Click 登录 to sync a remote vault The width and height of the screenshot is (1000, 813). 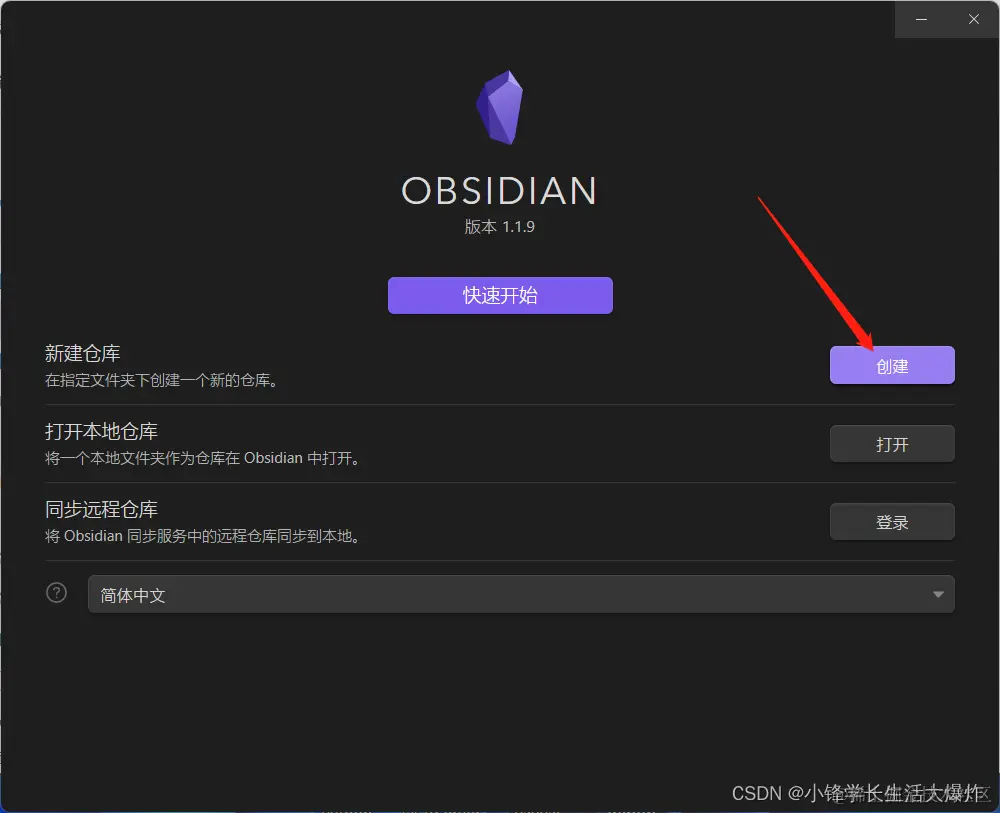point(892,522)
